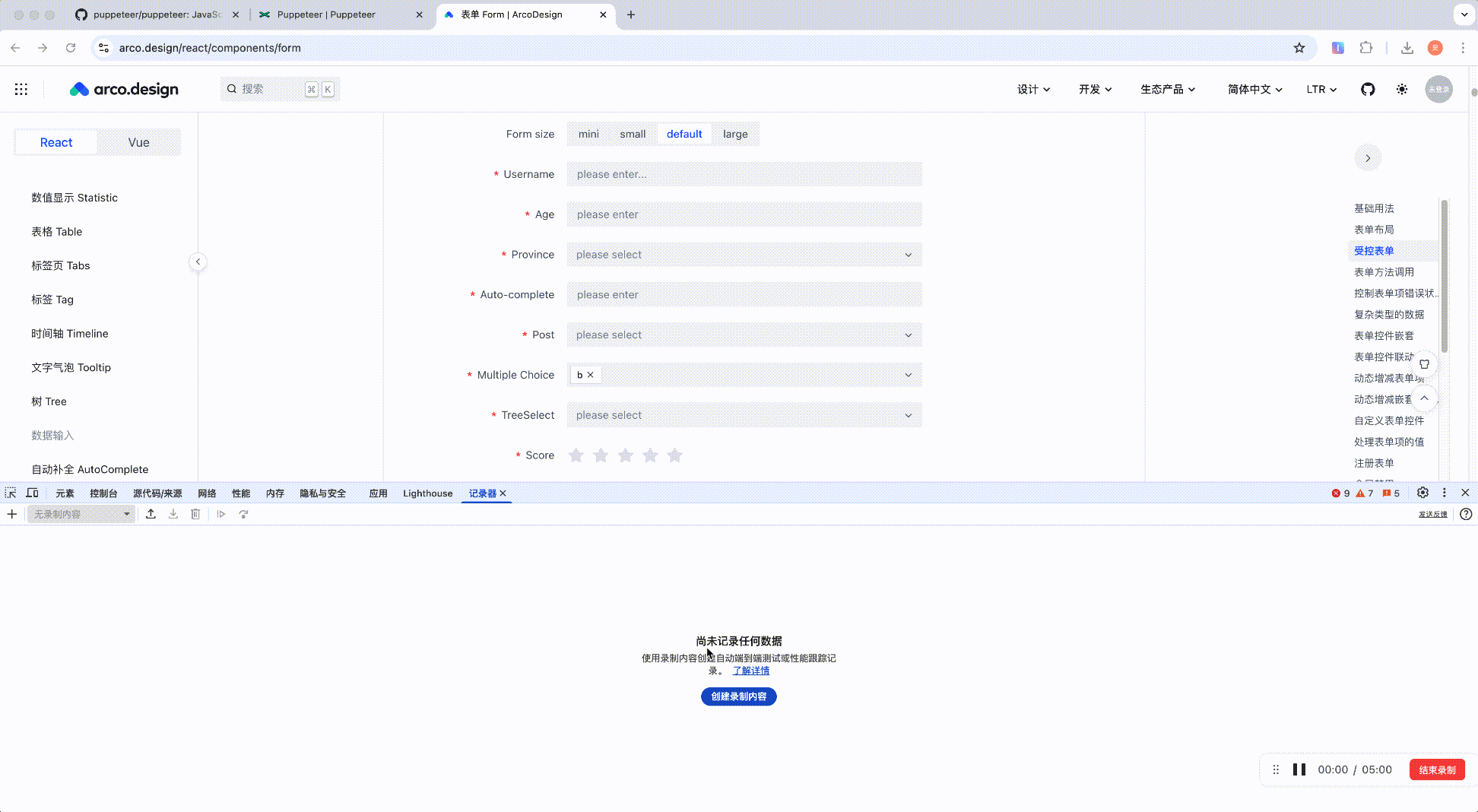Switch to the Lighthouse tab
This screenshot has height=812, width=1478.
tap(427, 493)
